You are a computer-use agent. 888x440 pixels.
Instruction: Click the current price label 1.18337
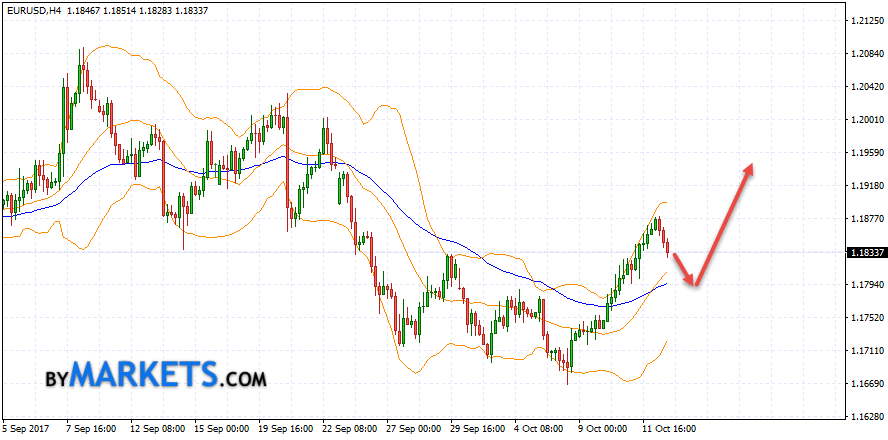[x=862, y=252]
